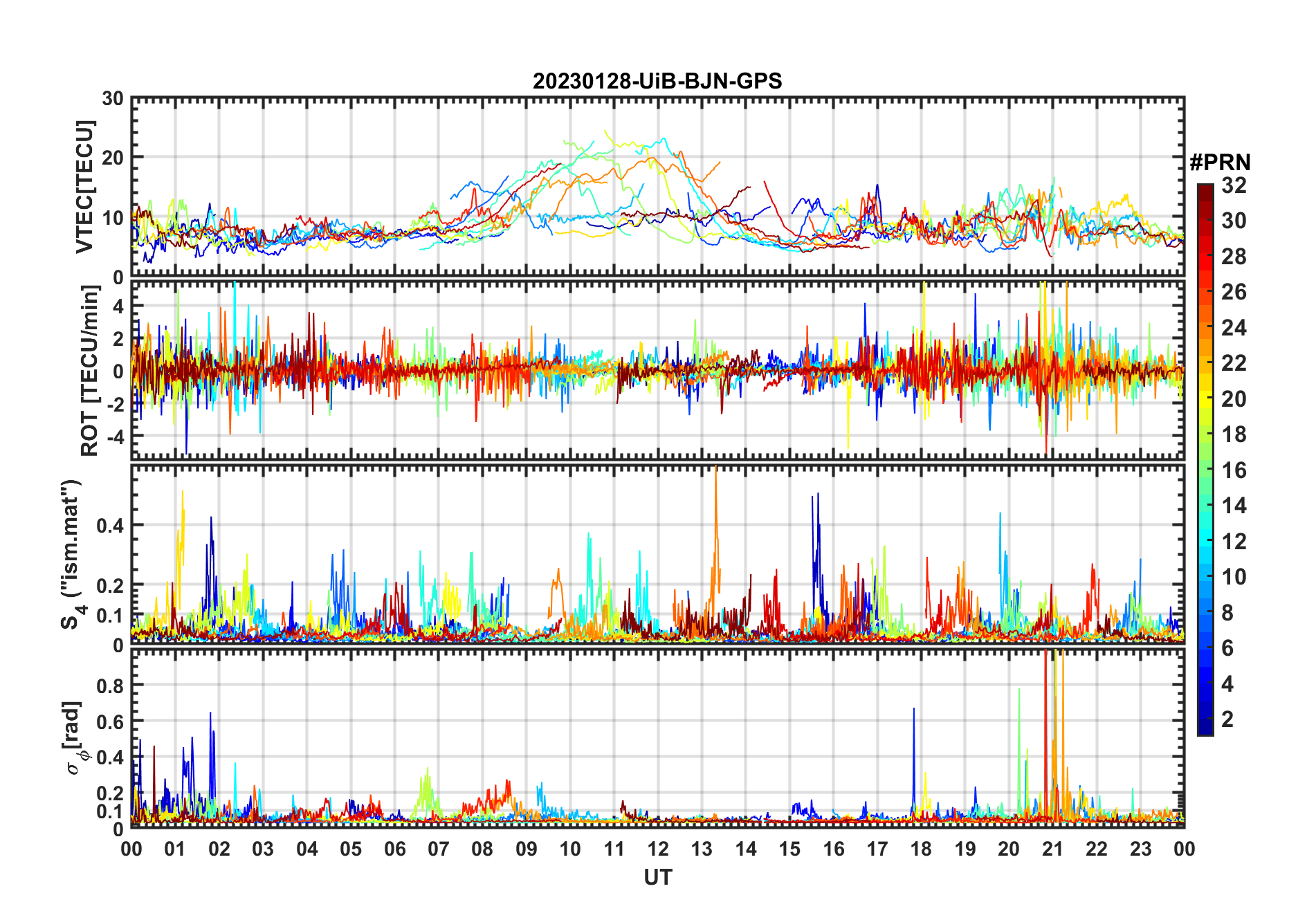This screenshot has width=1316, height=920.
Task: Select S4 axis tick label 0.2
Action: tap(111, 585)
